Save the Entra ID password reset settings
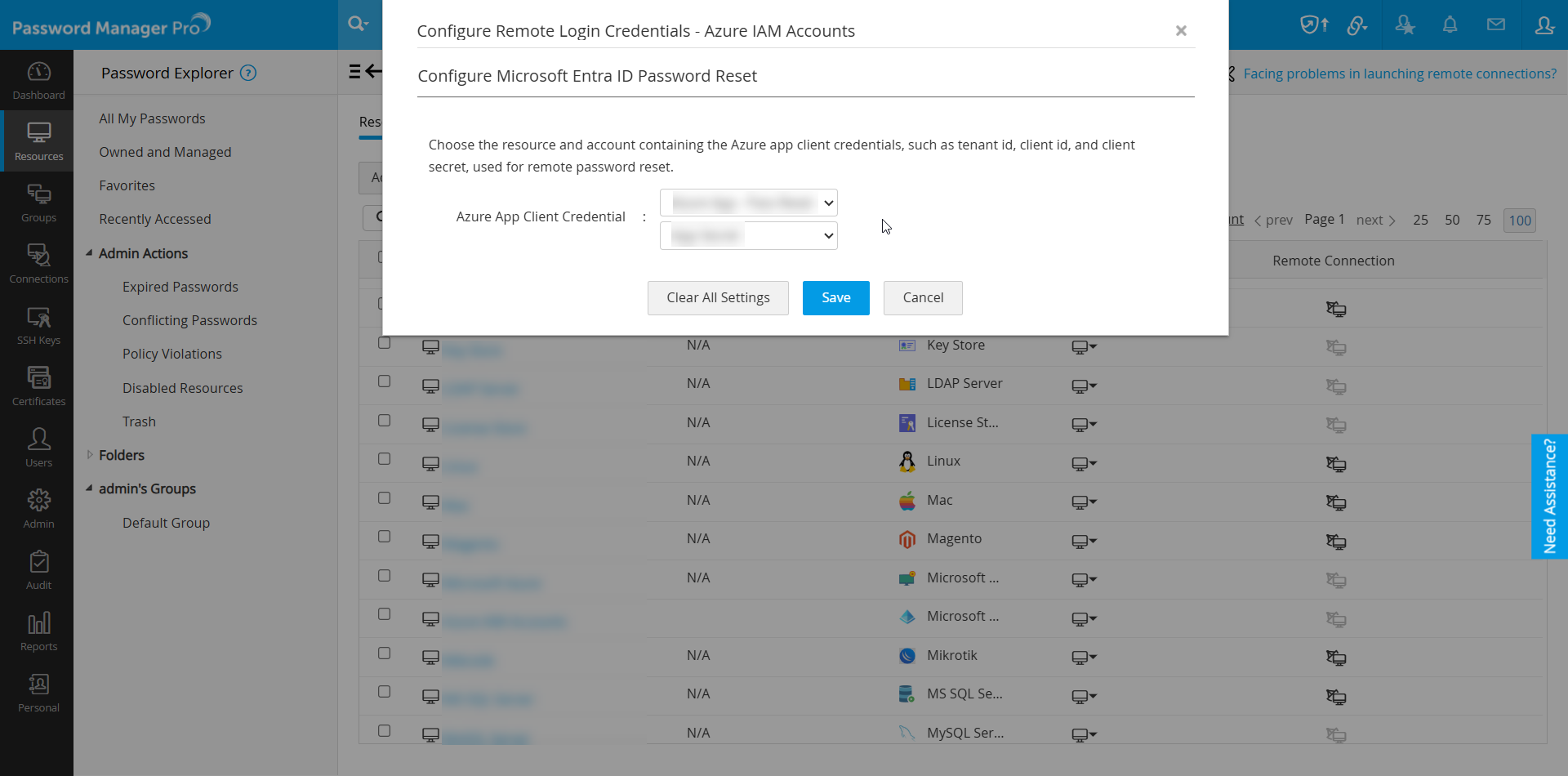This screenshot has width=1568, height=776. tap(835, 297)
